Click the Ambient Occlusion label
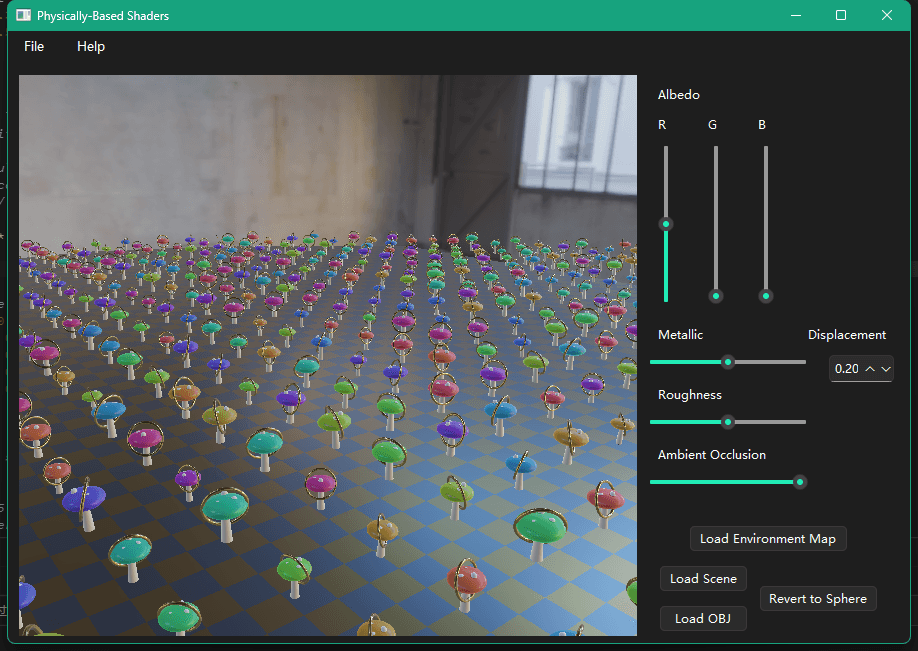Viewport: 918px width, 651px height. coord(711,454)
